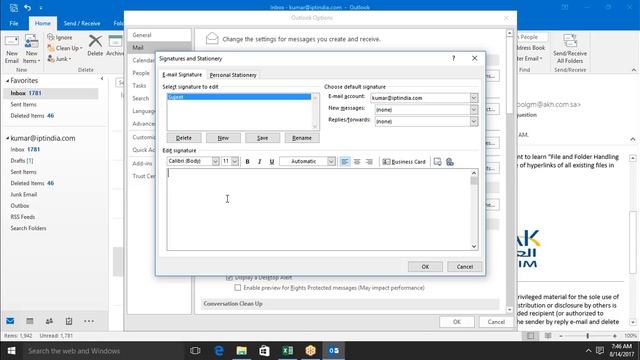Open the E-mail account dropdown
The image size is (640, 360).
pyautogui.click(x=473, y=98)
